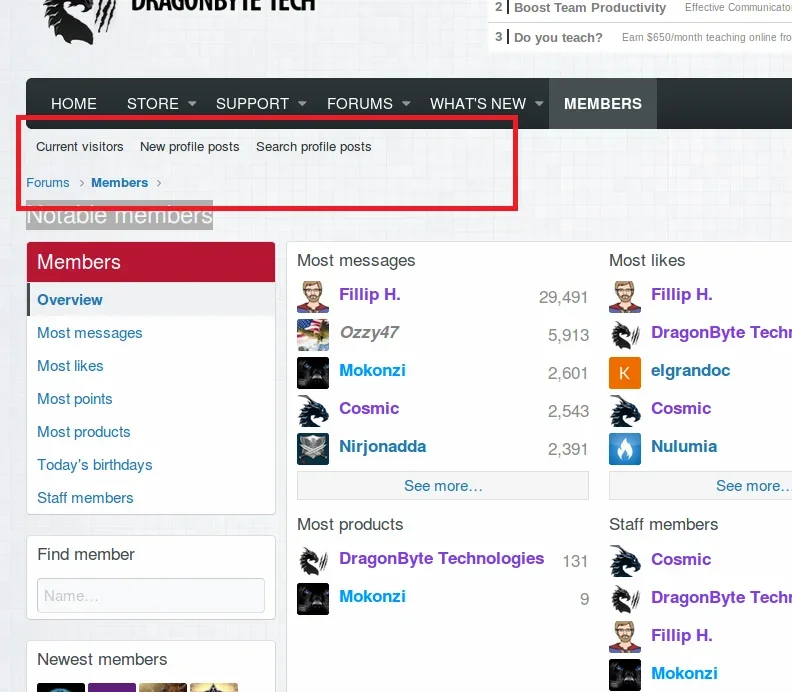Expand the Support menu dropdown arrow
Image resolution: width=792 pixels, height=692 pixels.
click(x=302, y=104)
